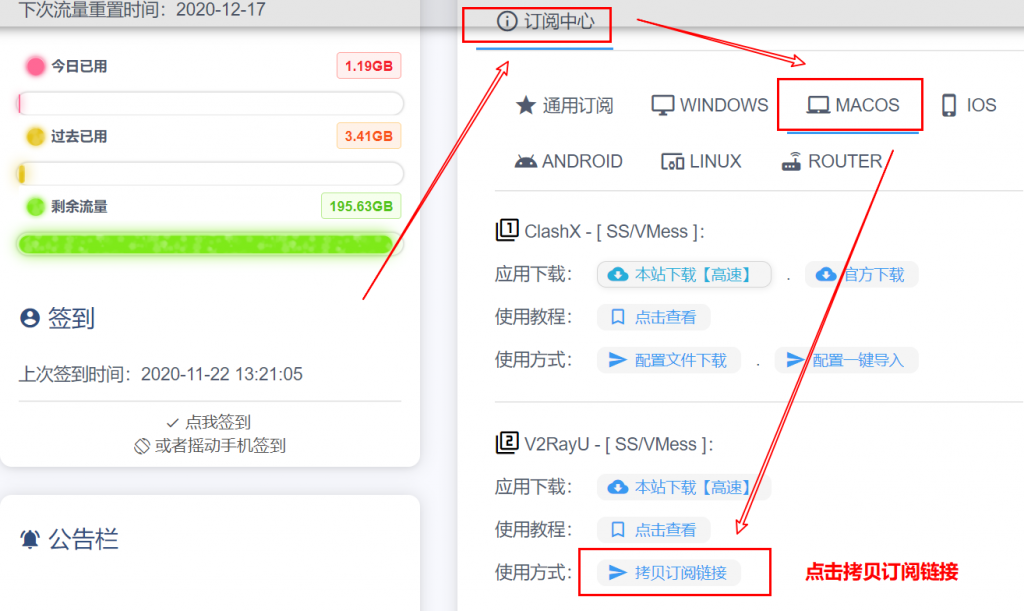Click 点我签到 to check in
1024x611 pixels.
209,421
